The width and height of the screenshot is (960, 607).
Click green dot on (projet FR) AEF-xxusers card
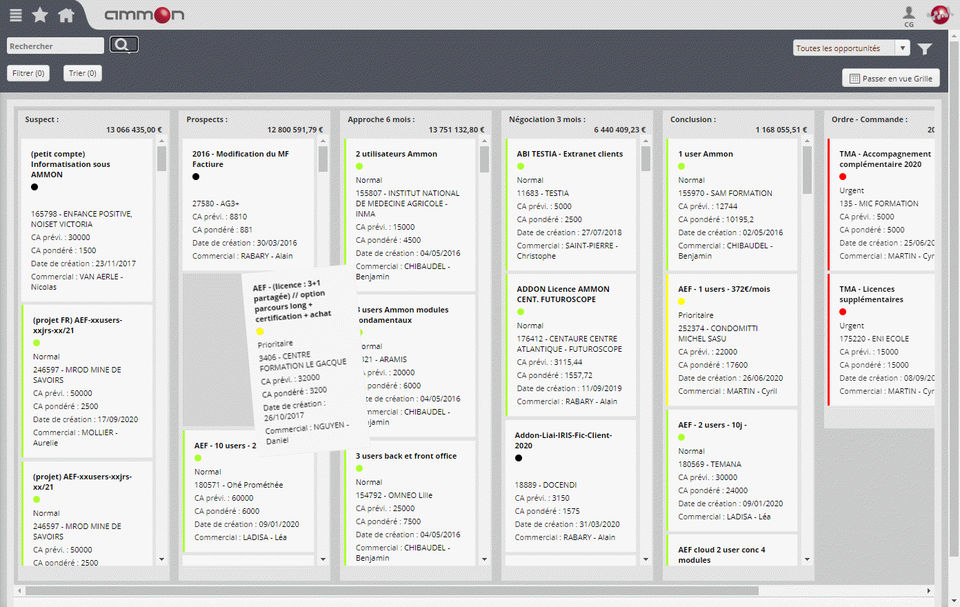(37, 342)
